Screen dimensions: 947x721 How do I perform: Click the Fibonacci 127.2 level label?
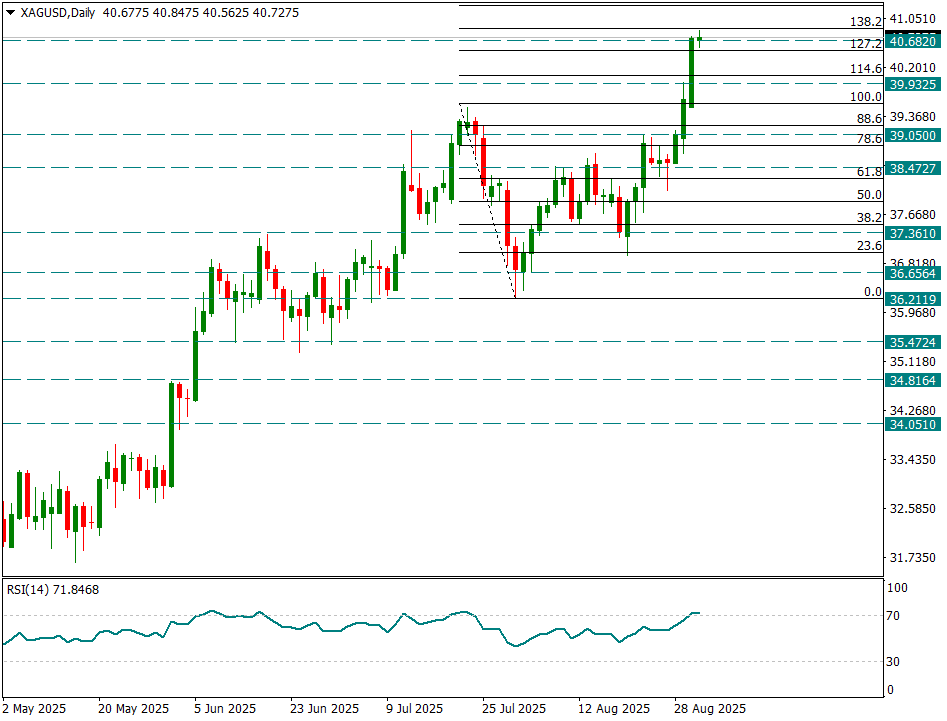866,43
